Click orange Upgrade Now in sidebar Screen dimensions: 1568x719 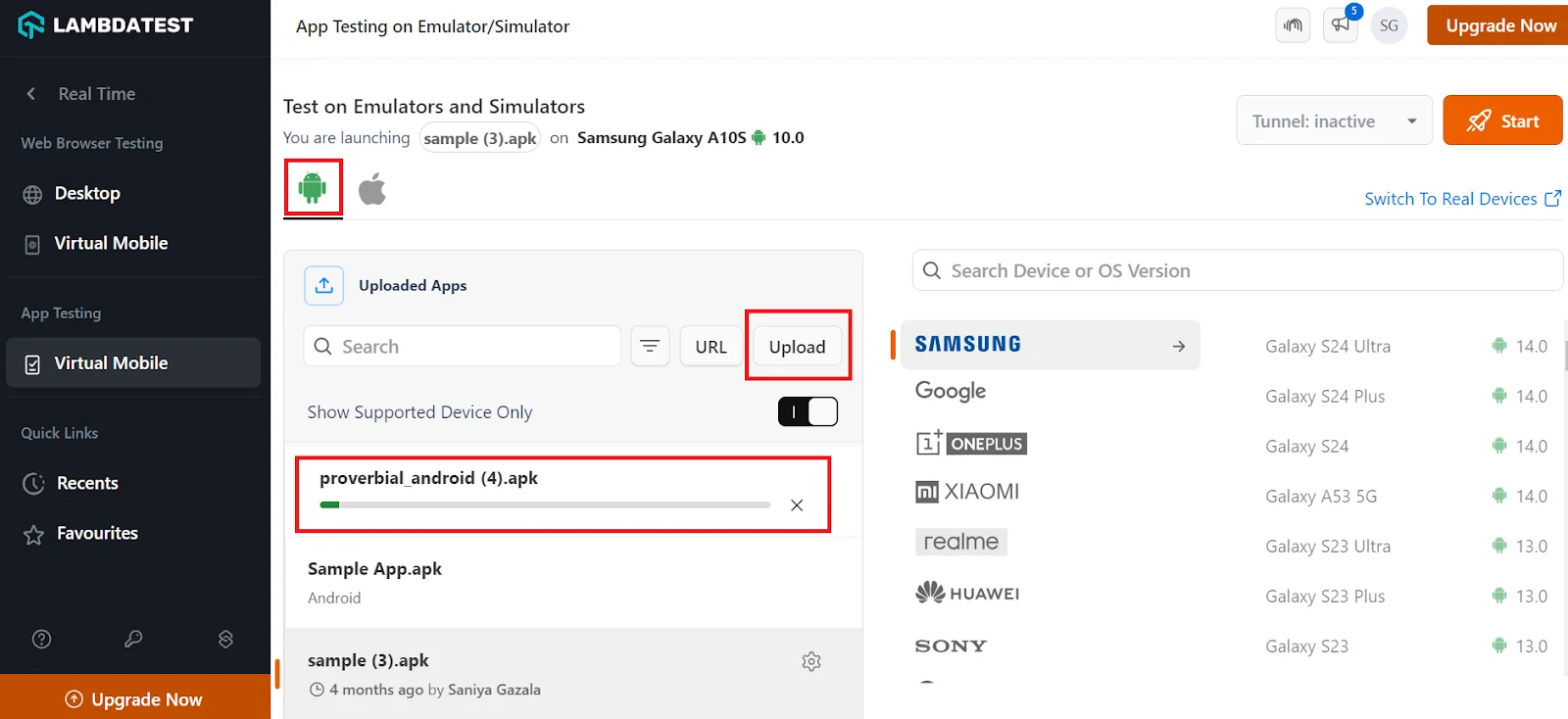[x=135, y=698]
